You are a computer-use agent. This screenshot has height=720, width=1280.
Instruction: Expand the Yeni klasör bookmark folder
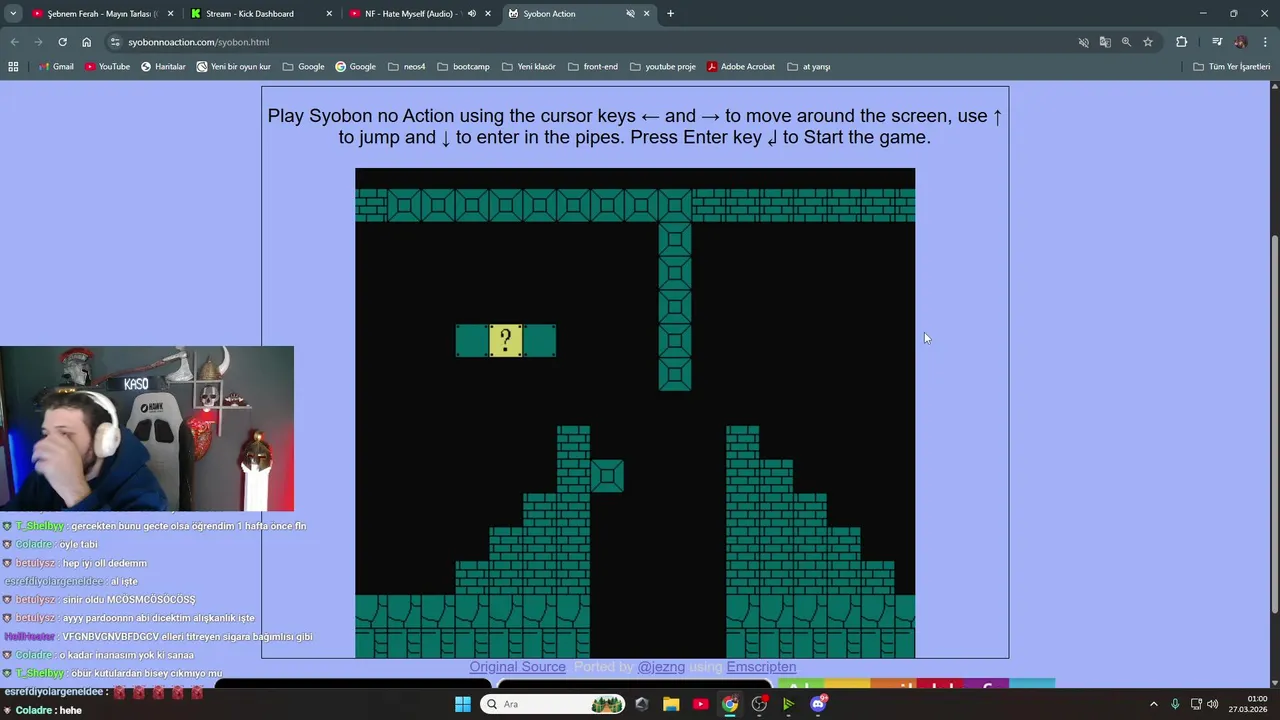click(x=528, y=67)
